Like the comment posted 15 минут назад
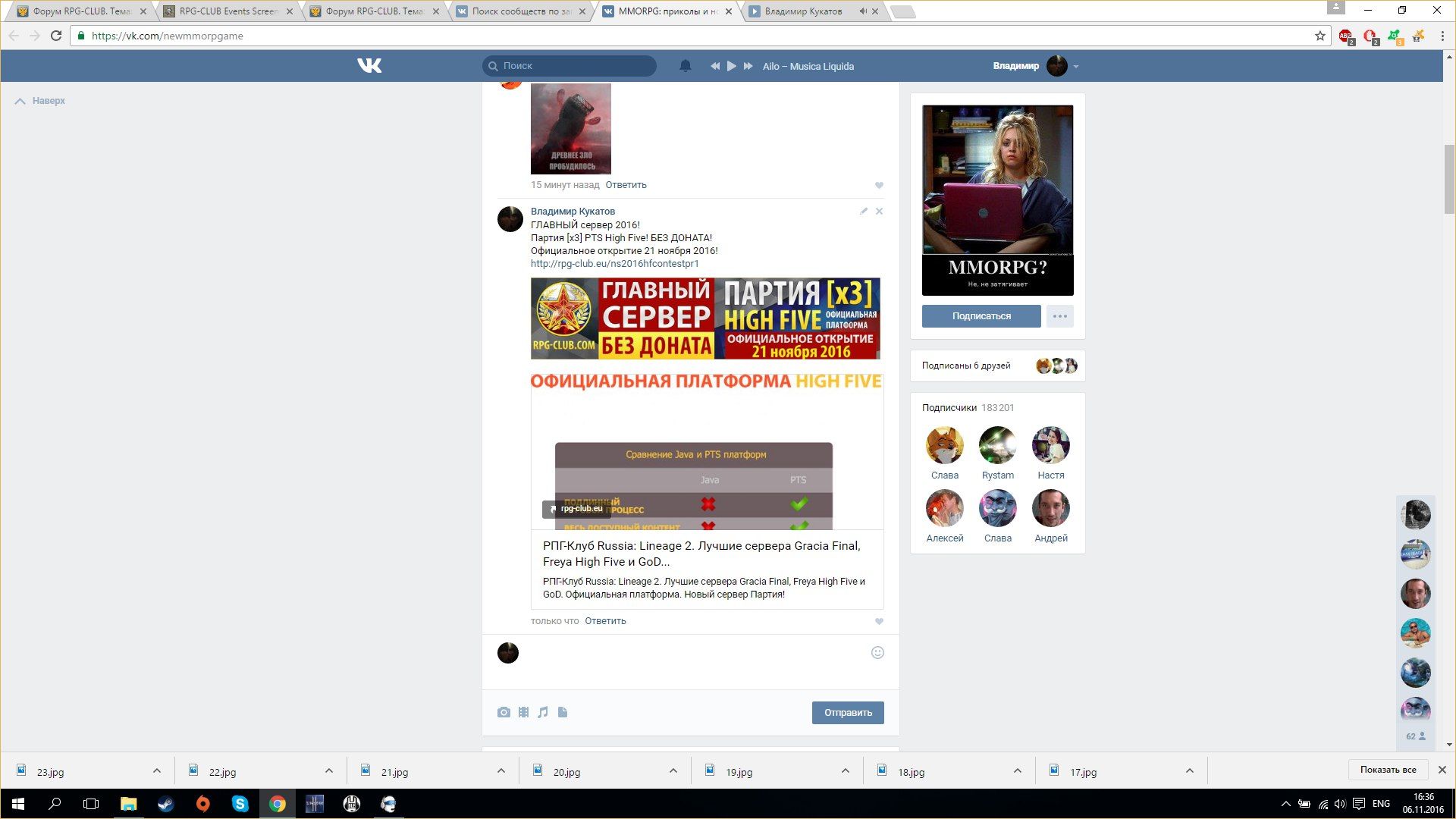Viewport: 1456px width, 819px height. [879, 185]
